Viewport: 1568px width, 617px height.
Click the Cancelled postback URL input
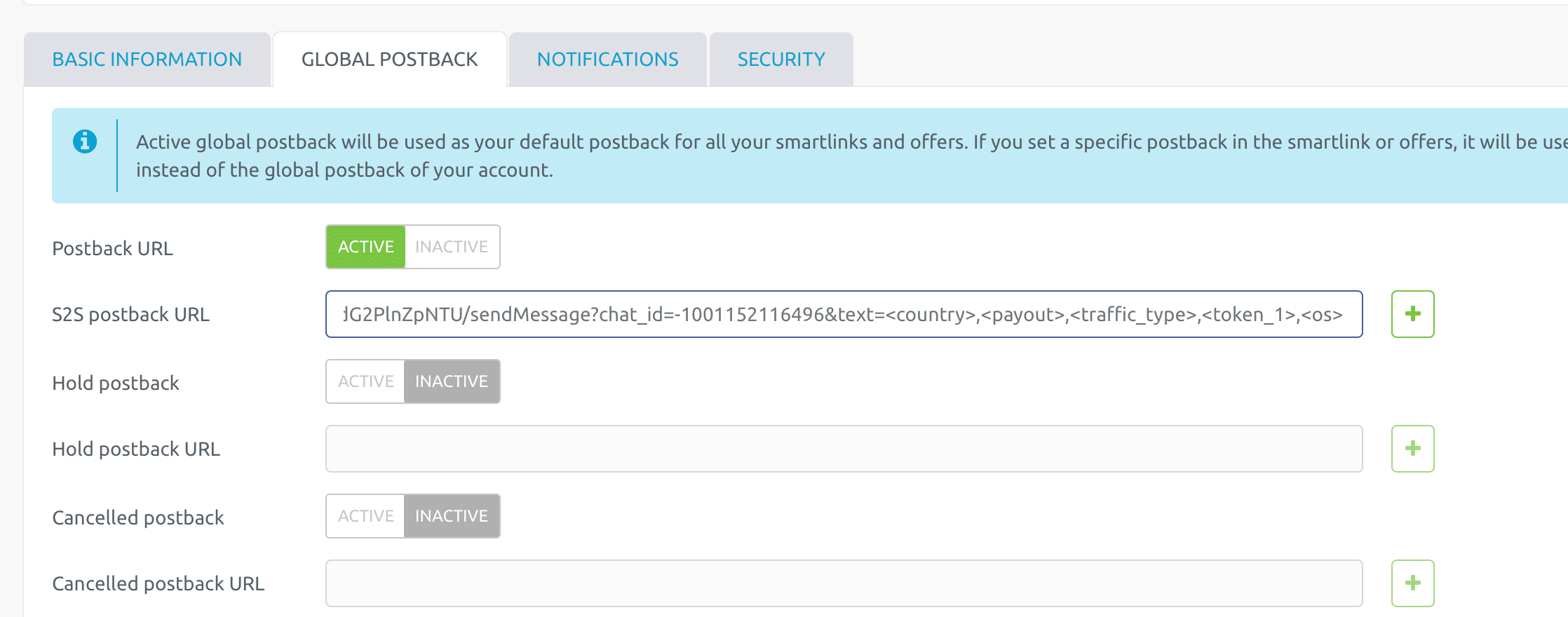click(844, 583)
